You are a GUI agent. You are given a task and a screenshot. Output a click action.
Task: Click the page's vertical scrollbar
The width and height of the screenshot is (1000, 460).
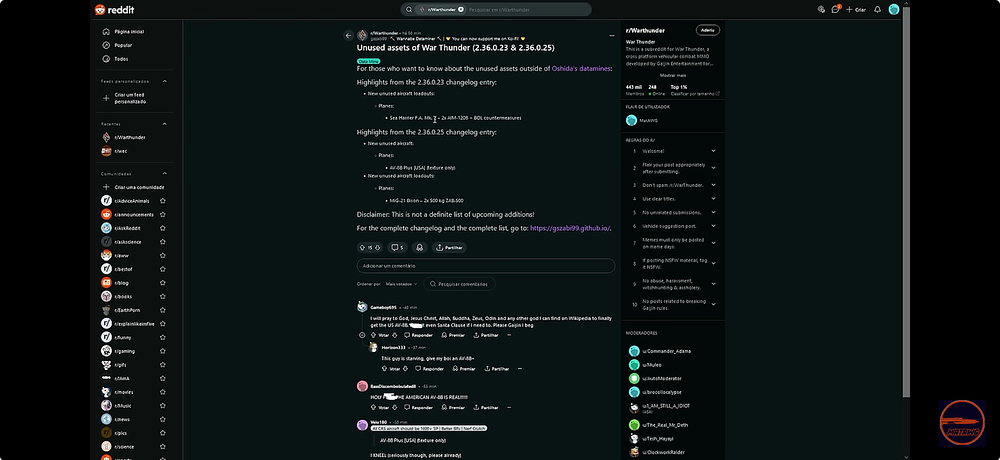906,201
